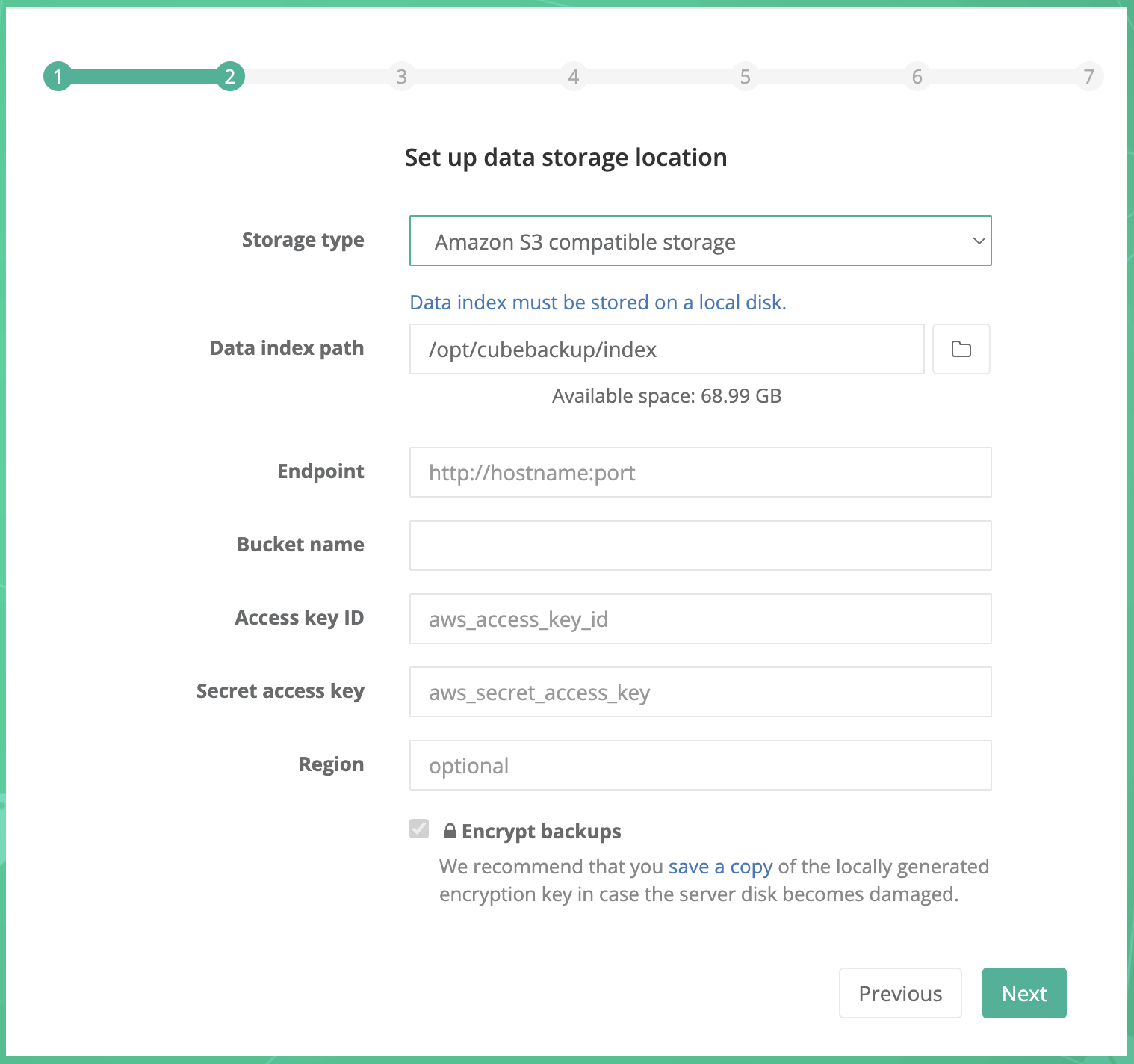Select wizard step 3 circle
The width and height of the screenshot is (1134, 1064).
[x=401, y=76]
